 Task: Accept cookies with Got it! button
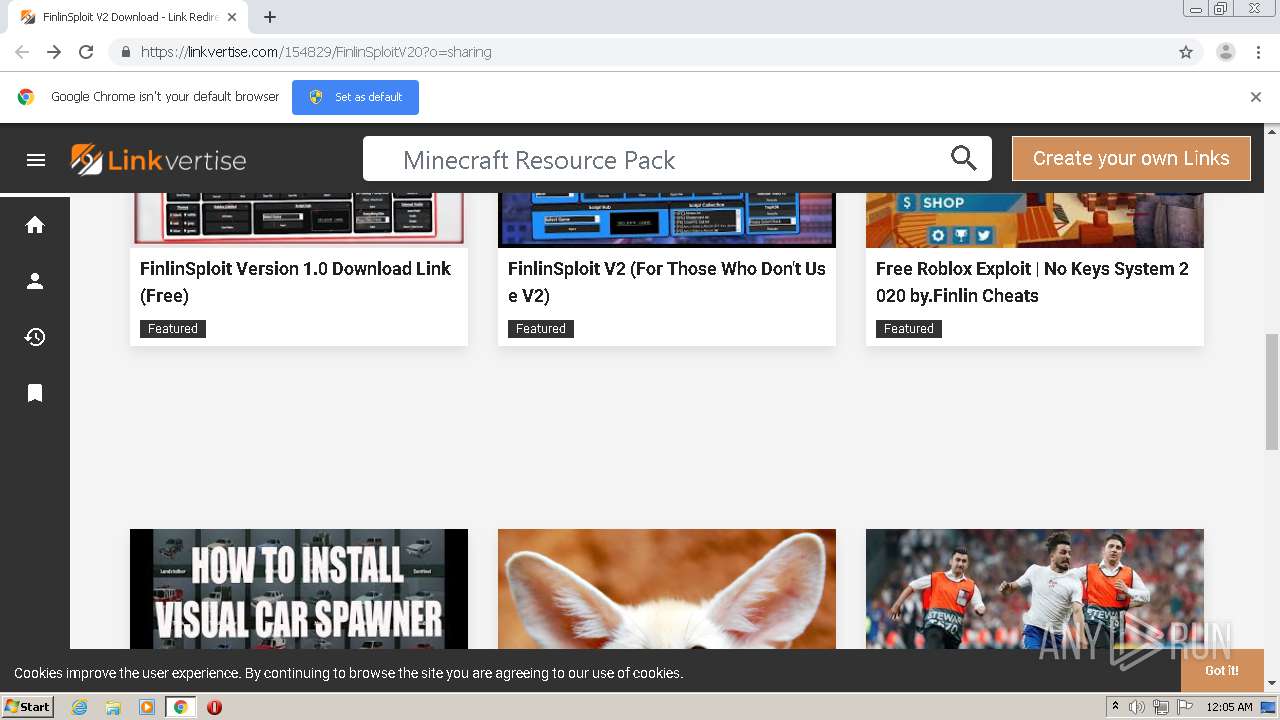point(1221,670)
